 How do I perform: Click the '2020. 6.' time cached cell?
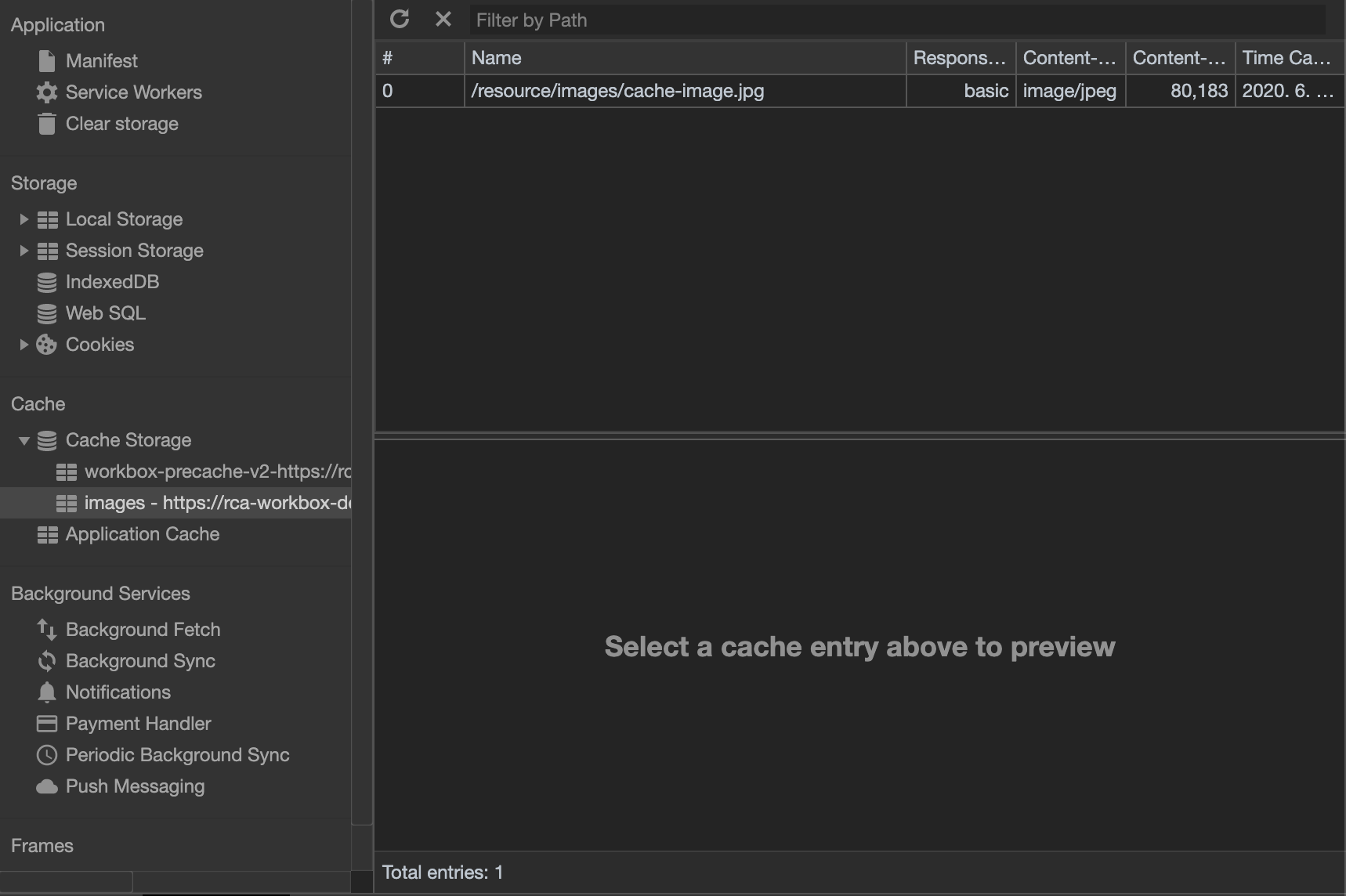click(x=1290, y=91)
